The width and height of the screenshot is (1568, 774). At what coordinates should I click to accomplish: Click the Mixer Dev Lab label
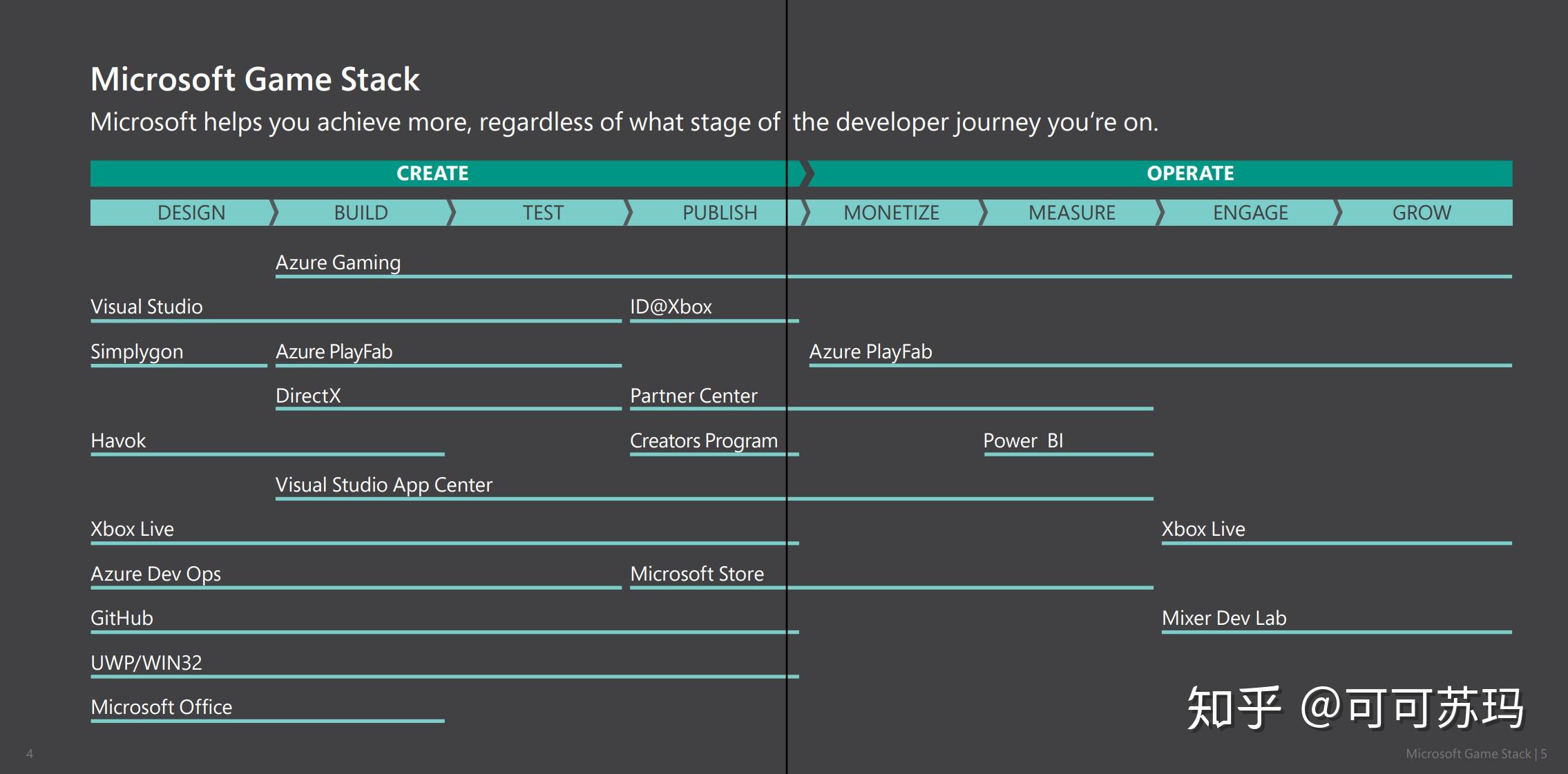(1224, 618)
